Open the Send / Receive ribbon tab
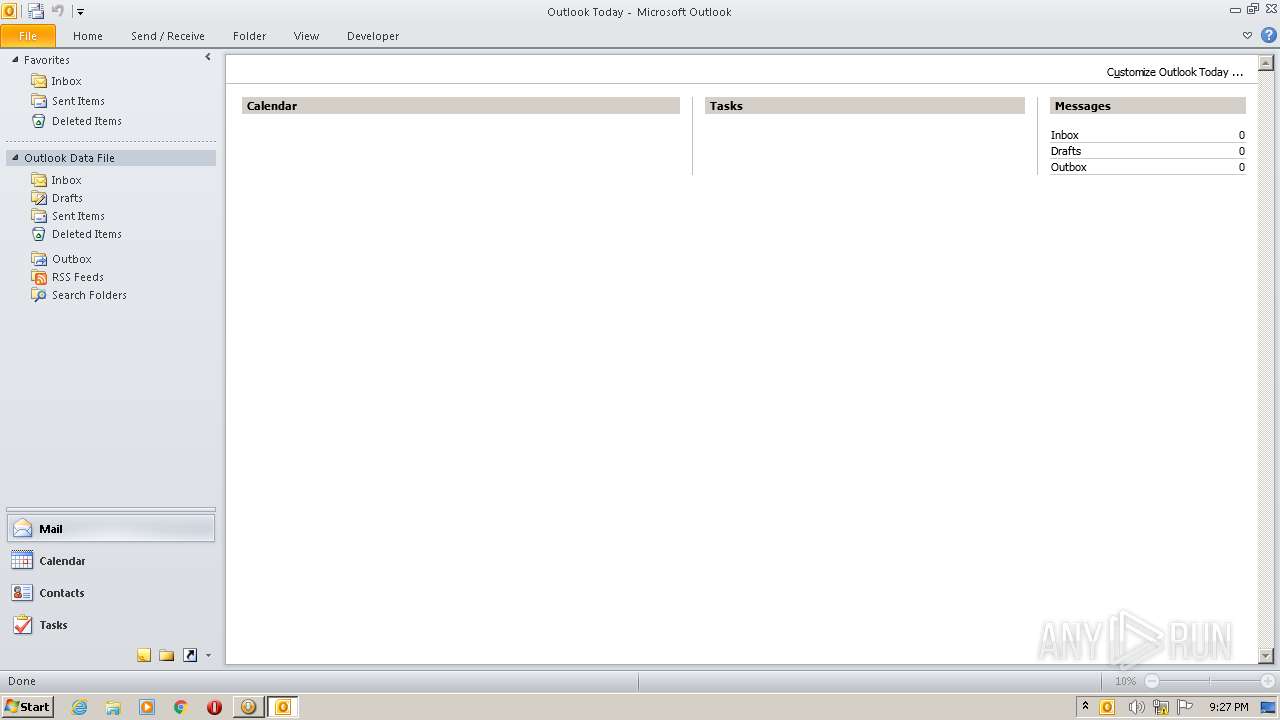The width and height of the screenshot is (1280, 720). 168,36
